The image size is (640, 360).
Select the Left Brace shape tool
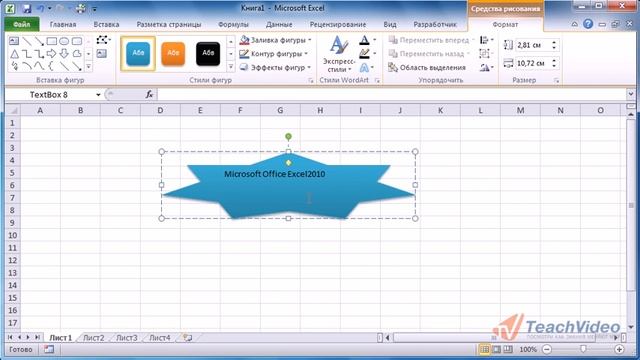coord(51,66)
